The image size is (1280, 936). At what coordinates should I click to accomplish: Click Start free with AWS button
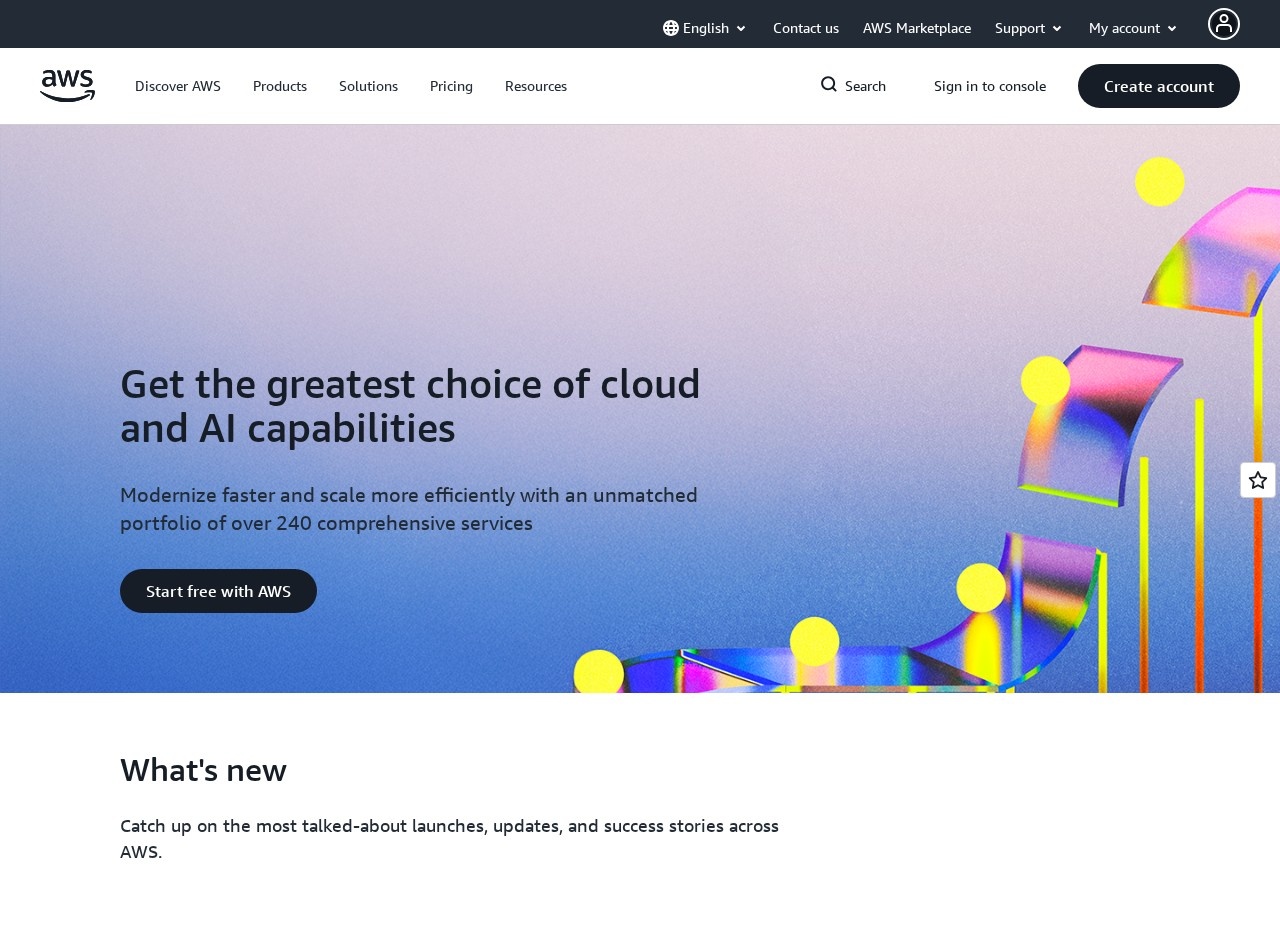coord(218,591)
